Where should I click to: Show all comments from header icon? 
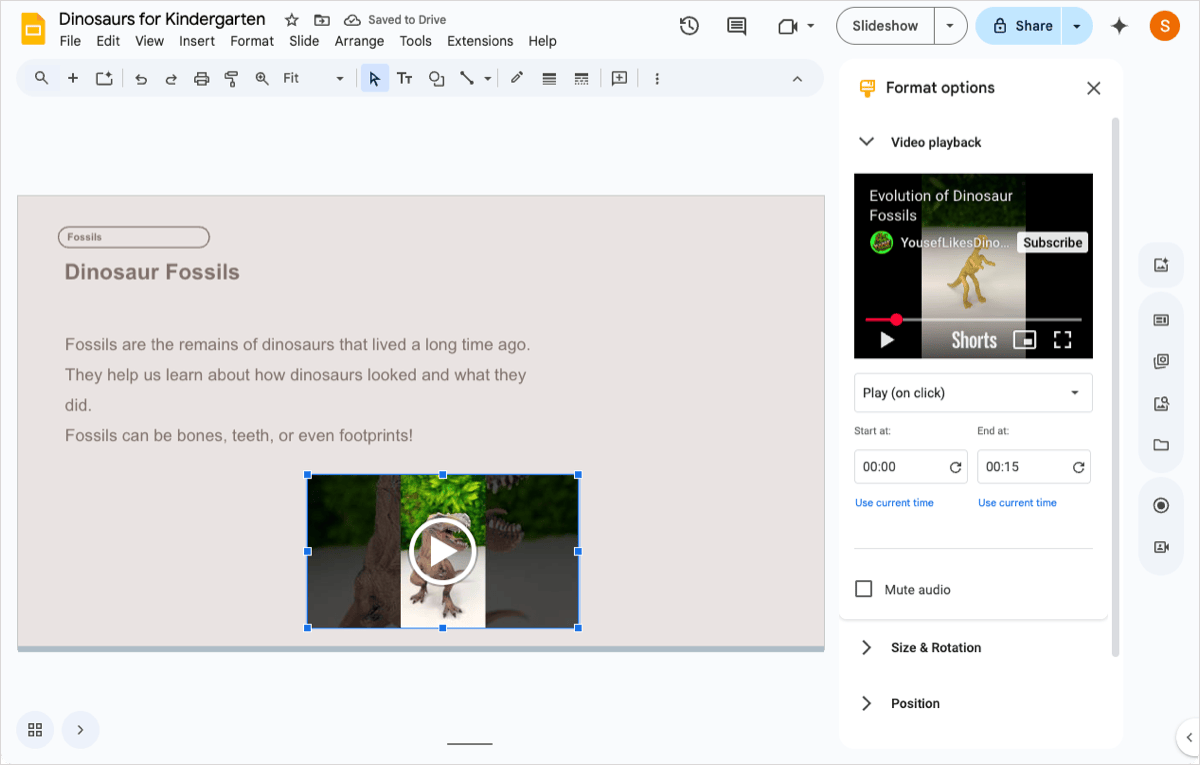(737, 26)
